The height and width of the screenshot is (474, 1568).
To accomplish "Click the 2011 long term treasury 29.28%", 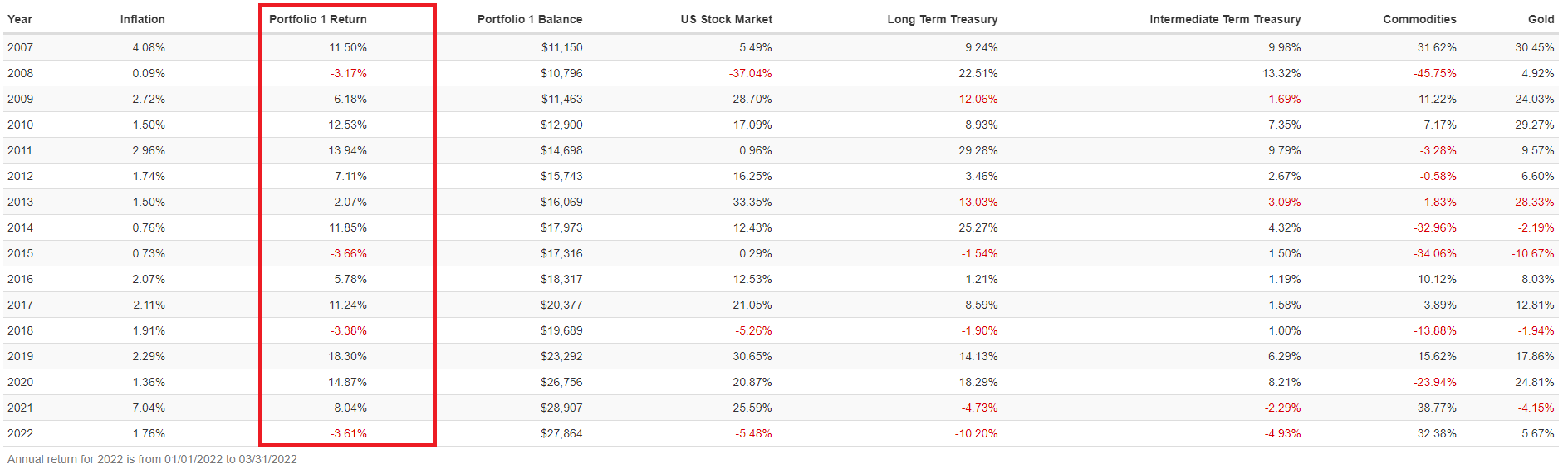I will click(x=978, y=150).
